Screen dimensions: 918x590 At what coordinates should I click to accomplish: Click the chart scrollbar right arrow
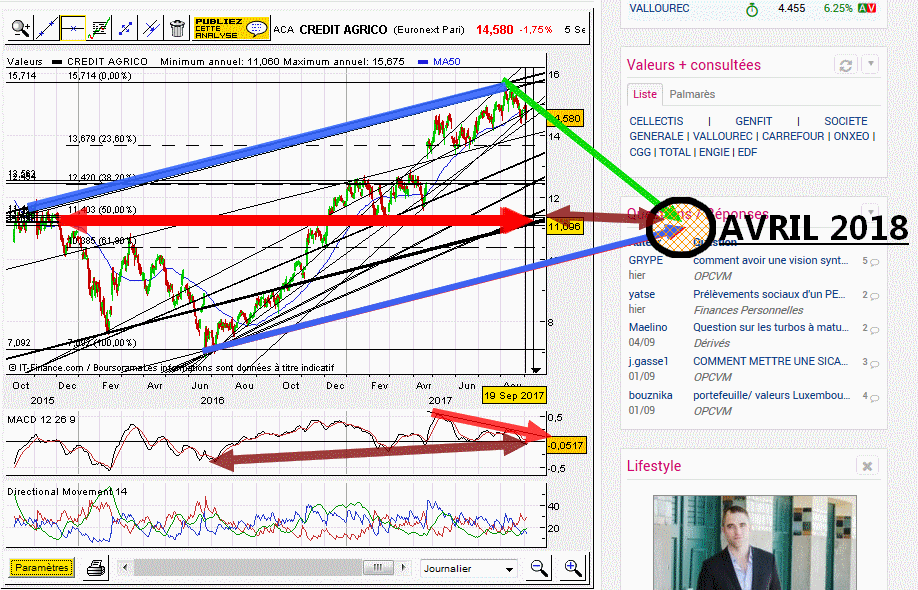(x=403, y=567)
